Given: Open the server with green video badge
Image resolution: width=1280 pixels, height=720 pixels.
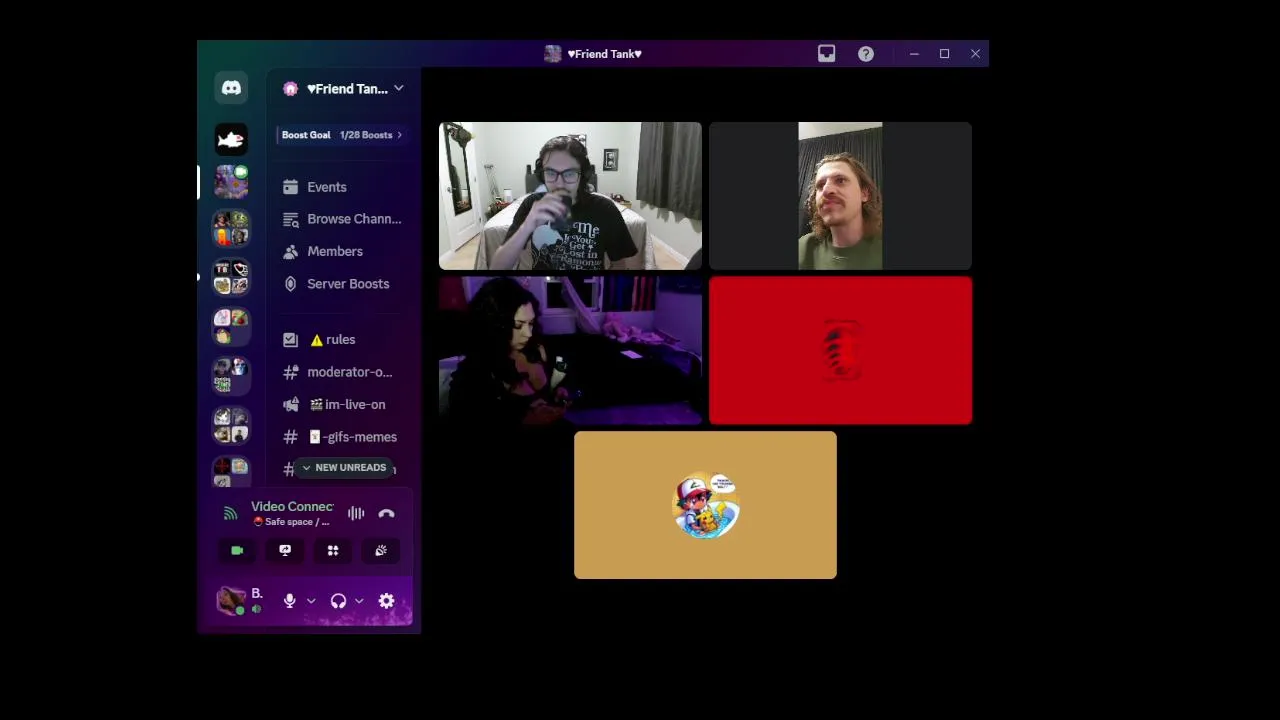Looking at the screenshot, I should click(x=231, y=182).
